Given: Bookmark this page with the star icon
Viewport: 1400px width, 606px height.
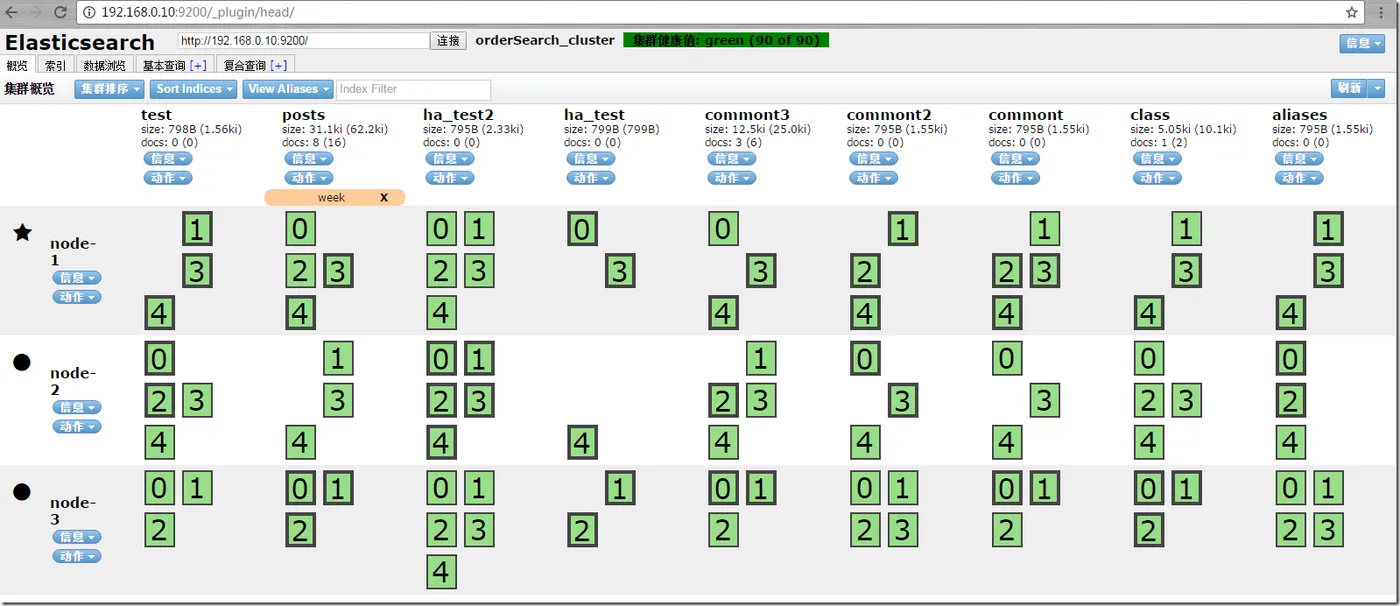Looking at the screenshot, I should [x=1352, y=12].
